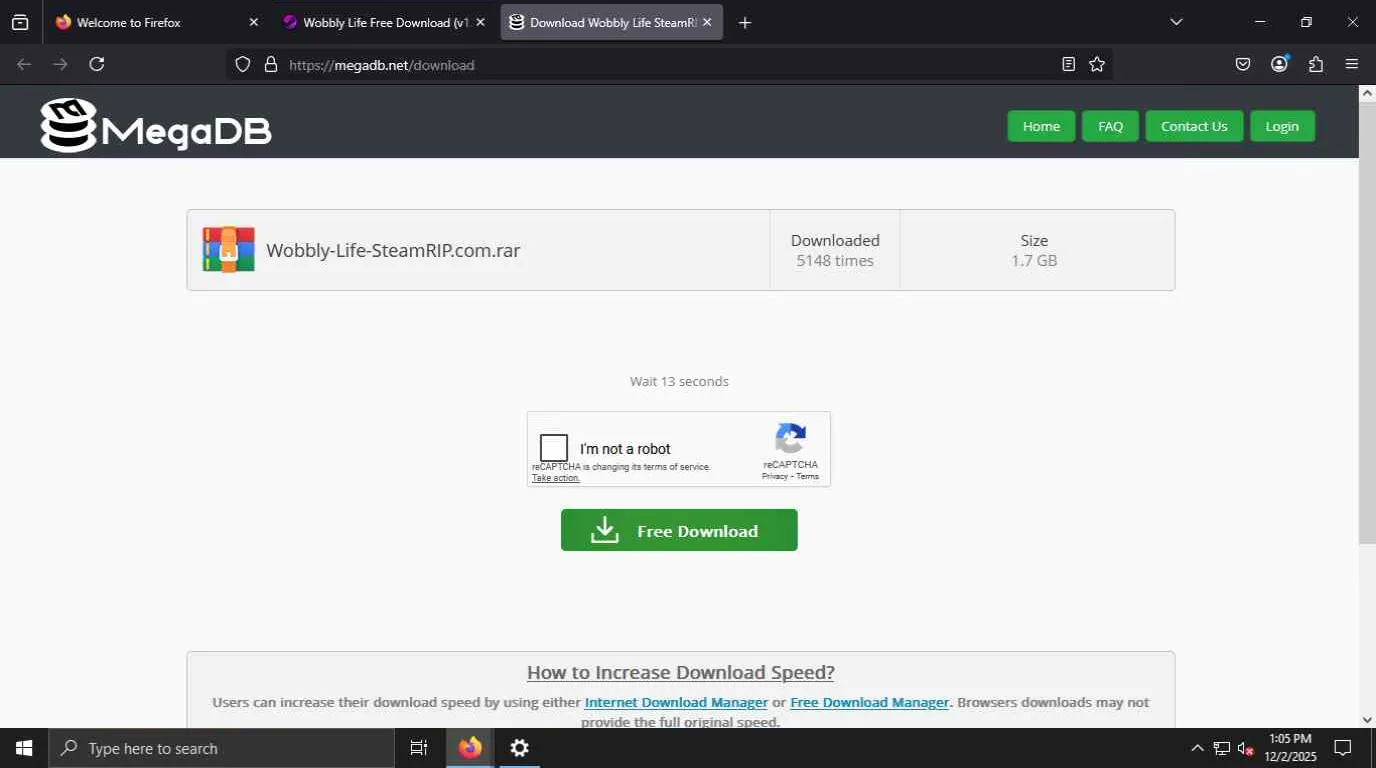Viewport: 1376px width, 768px height.
Task: Switch to the Welcome to Firefox tab
Action: point(156,22)
